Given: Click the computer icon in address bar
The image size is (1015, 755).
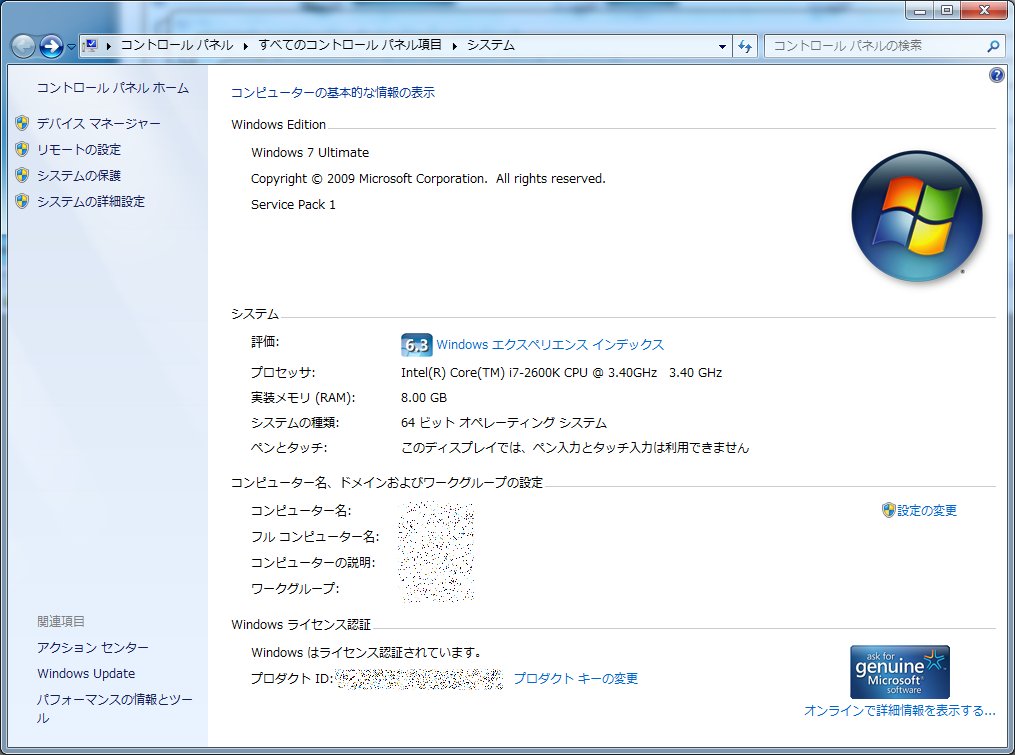Looking at the screenshot, I should coord(91,45).
